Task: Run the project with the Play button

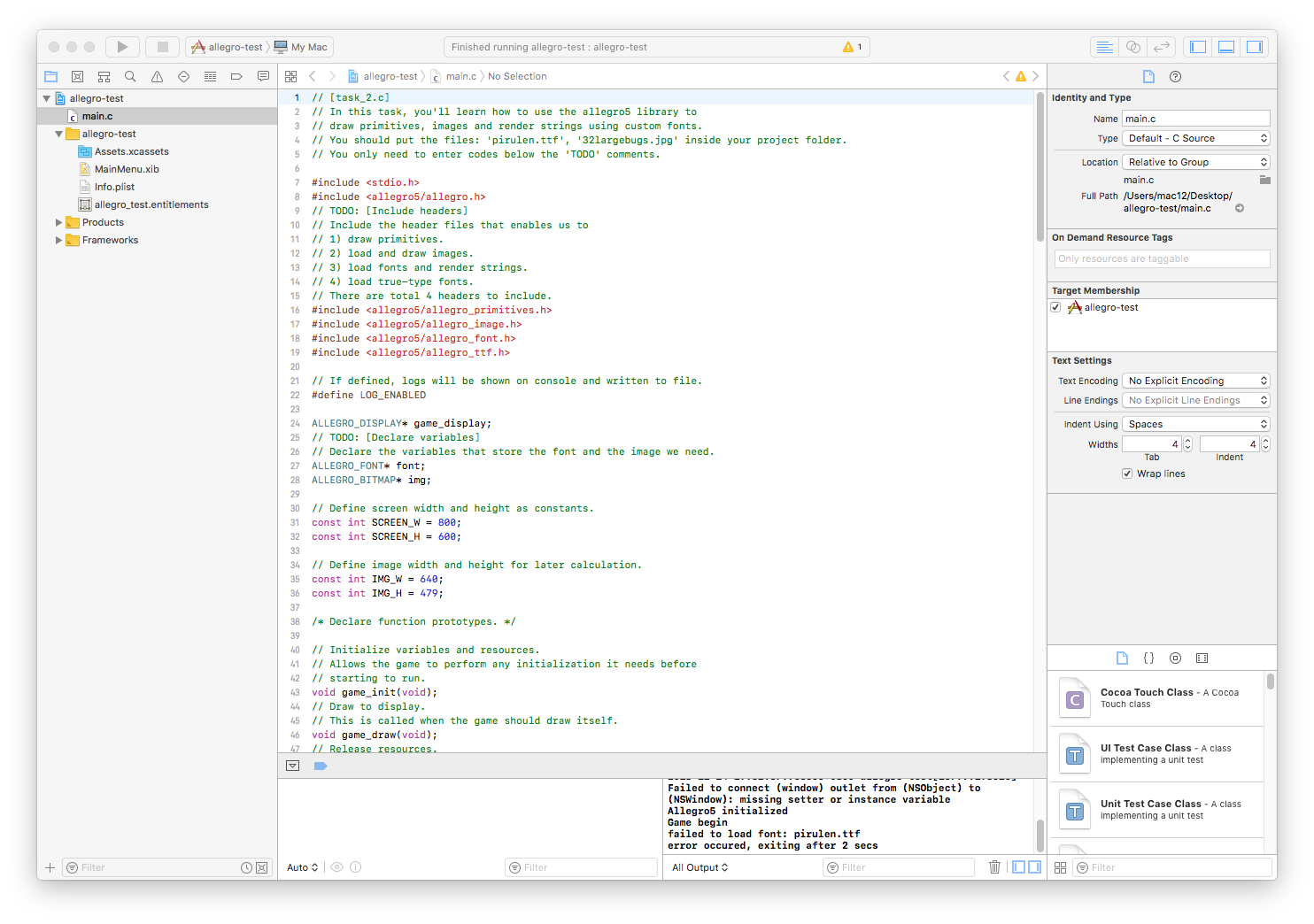Action: (122, 47)
